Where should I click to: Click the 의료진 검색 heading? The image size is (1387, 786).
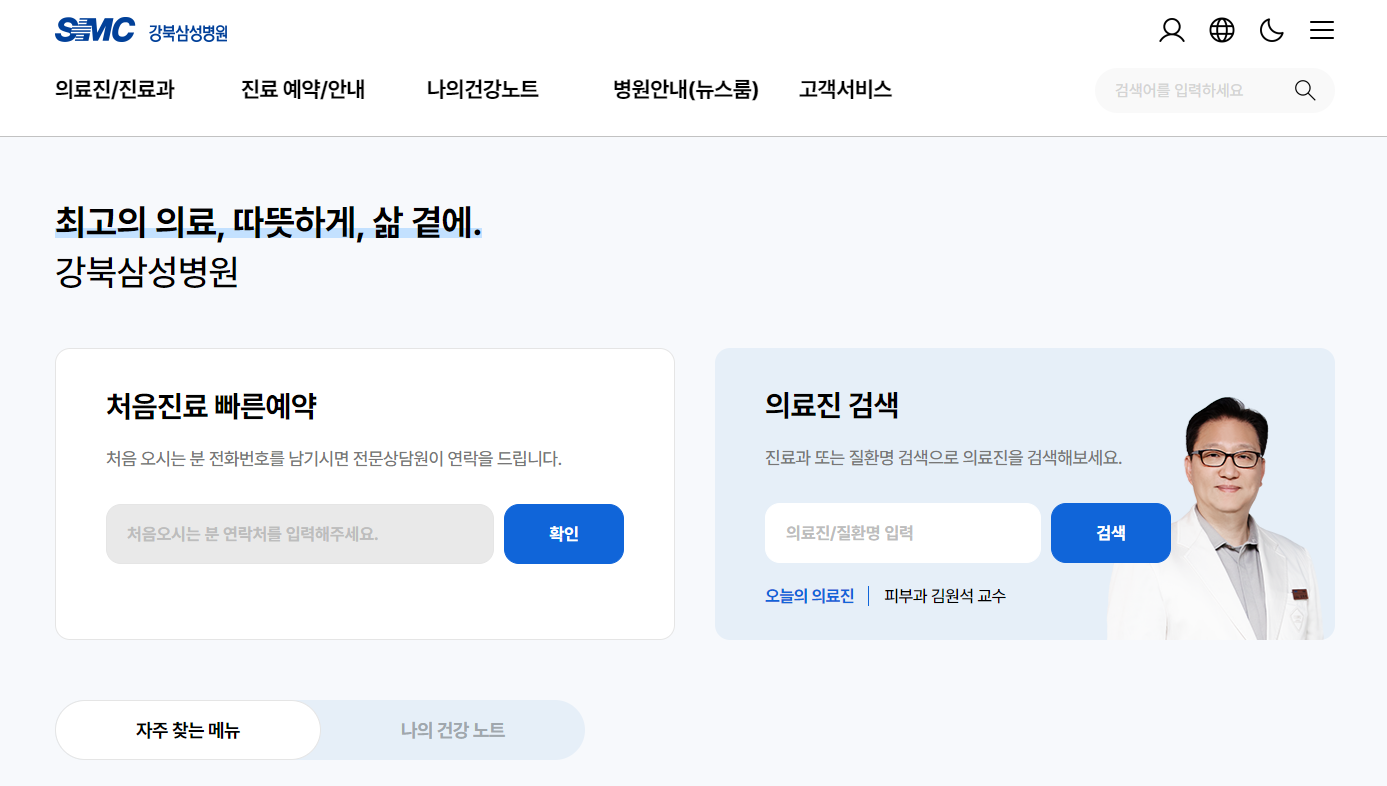(832, 405)
